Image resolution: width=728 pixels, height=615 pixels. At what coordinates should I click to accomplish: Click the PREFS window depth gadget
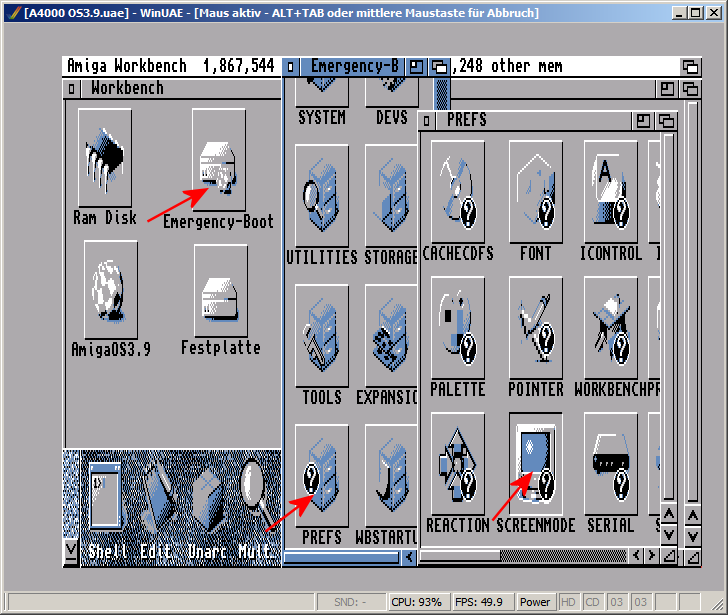point(666,121)
